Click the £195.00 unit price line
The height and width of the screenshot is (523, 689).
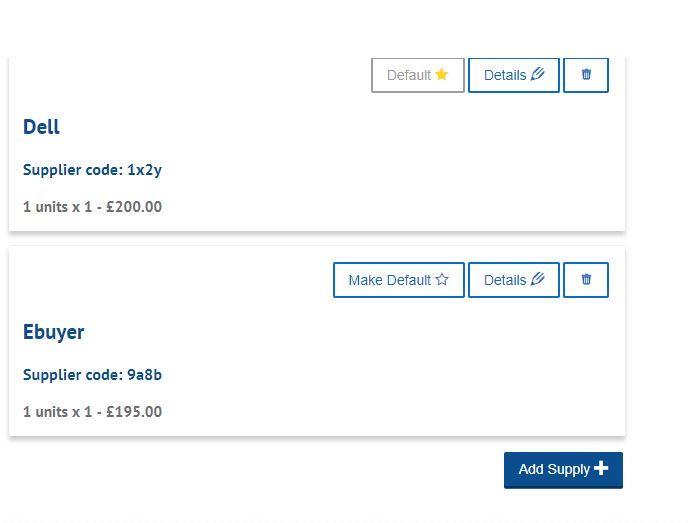[x=92, y=412]
